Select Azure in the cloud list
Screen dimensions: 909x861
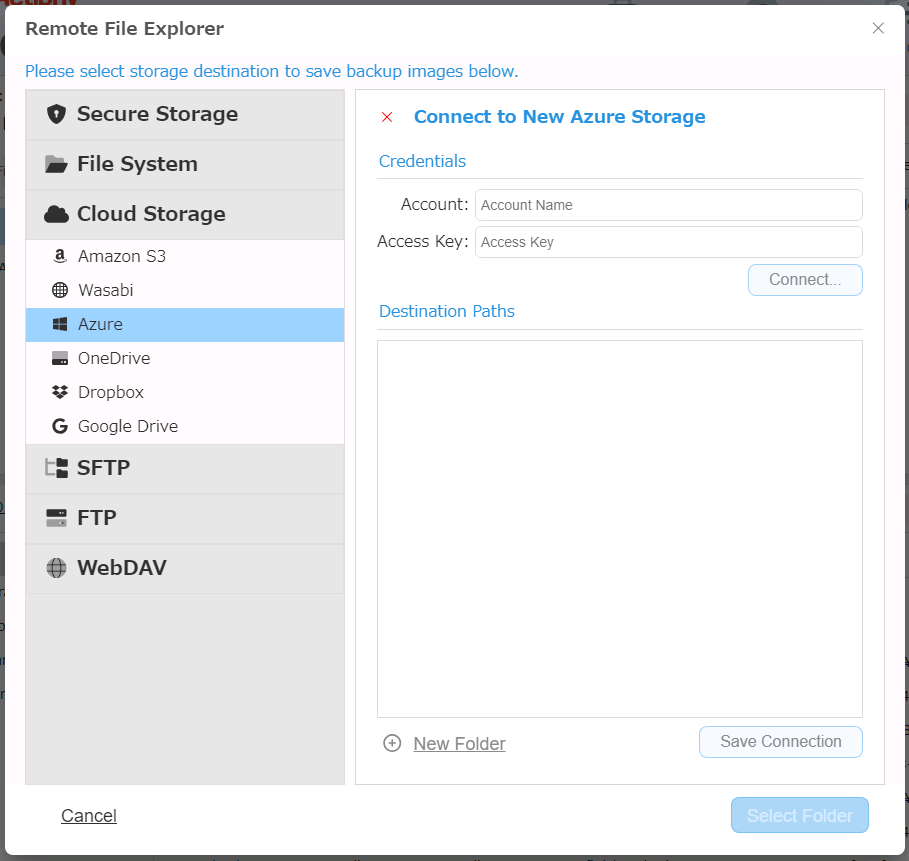100,324
